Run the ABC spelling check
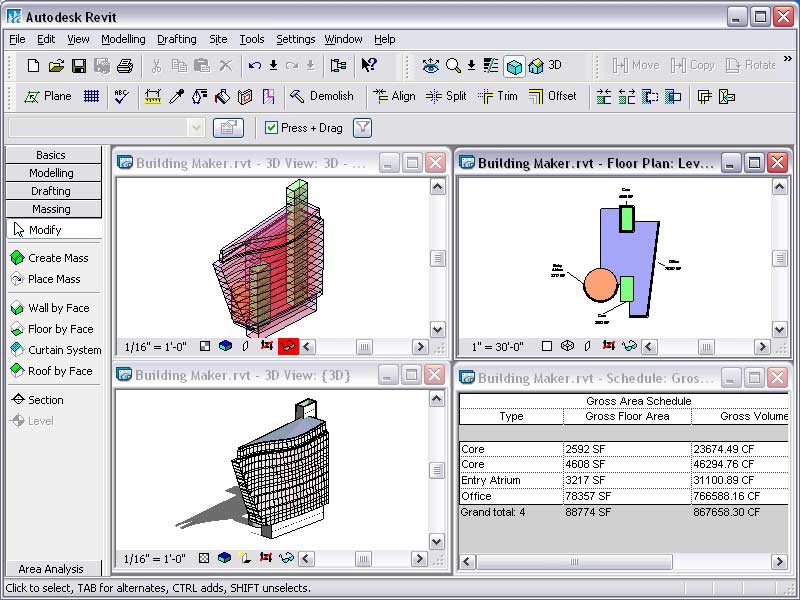 coord(122,96)
